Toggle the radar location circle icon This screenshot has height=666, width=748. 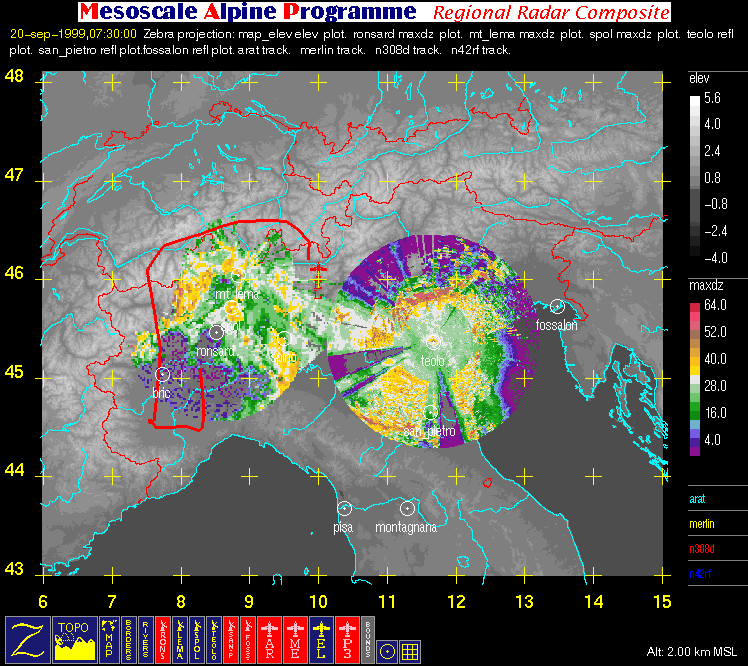tap(387, 652)
